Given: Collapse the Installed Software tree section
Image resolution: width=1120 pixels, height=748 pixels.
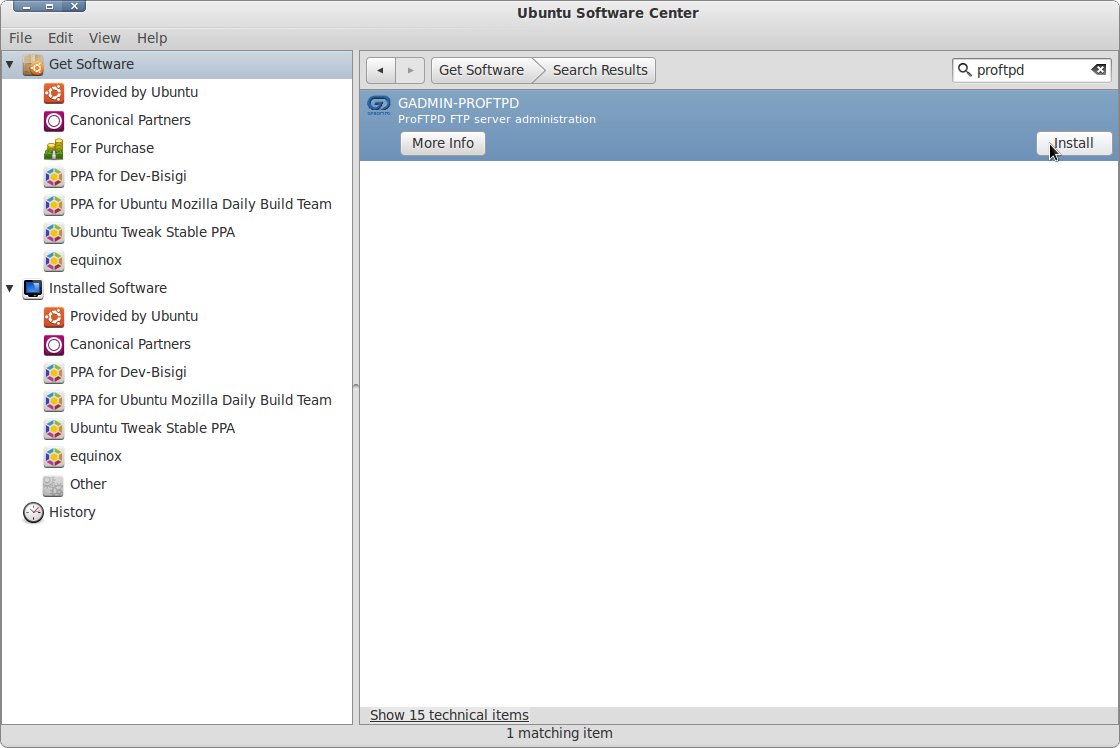Looking at the screenshot, I should tap(10, 289).
